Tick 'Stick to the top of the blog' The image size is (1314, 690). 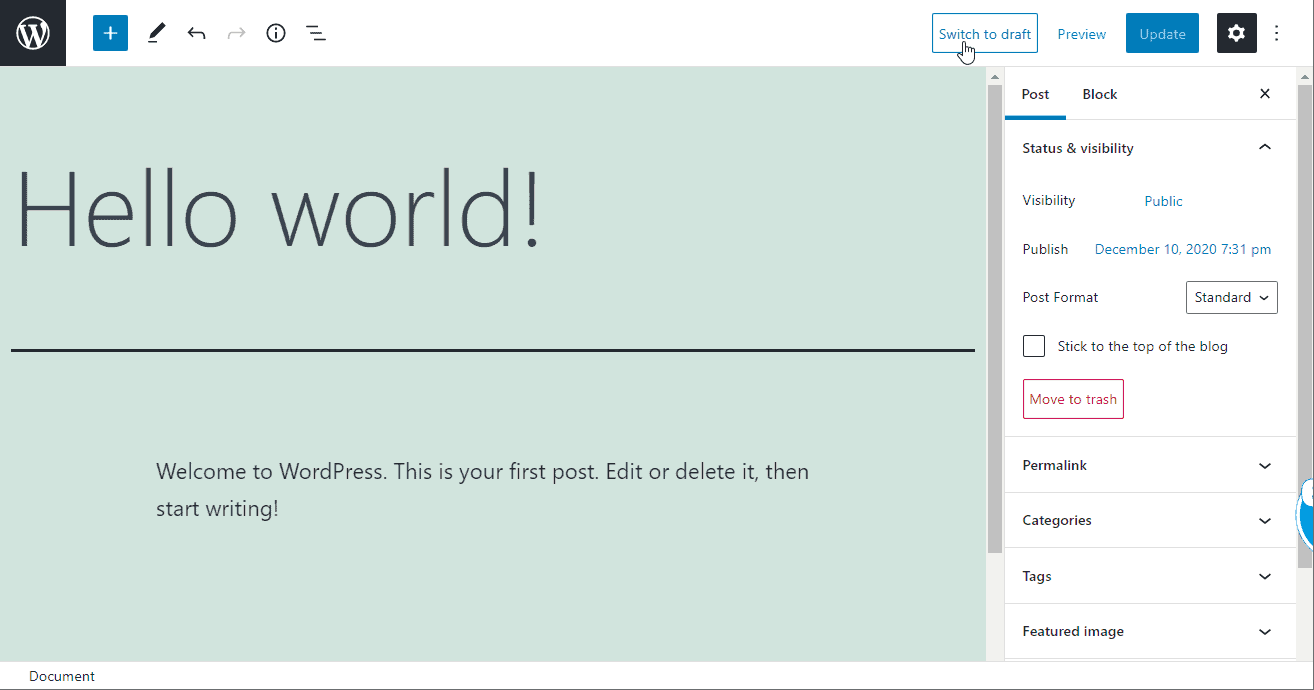coord(1034,346)
